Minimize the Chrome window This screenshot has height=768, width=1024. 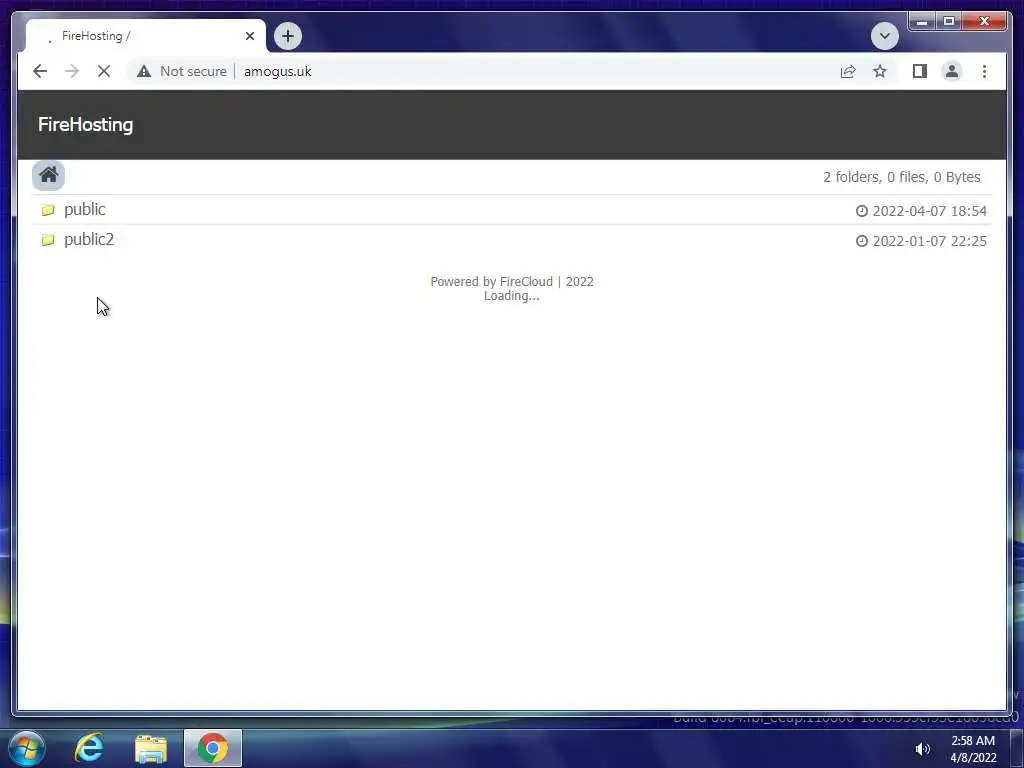(x=921, y=22)
